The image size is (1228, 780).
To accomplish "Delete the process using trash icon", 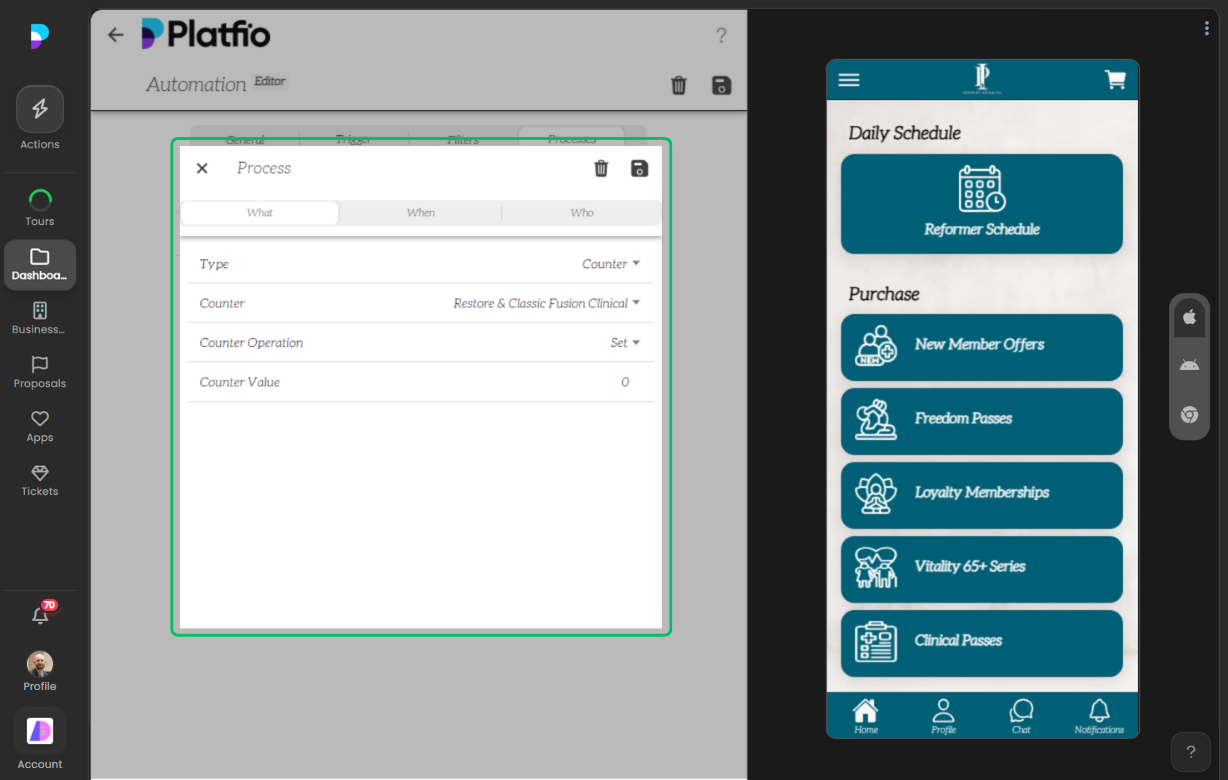I will coord(601,168).
